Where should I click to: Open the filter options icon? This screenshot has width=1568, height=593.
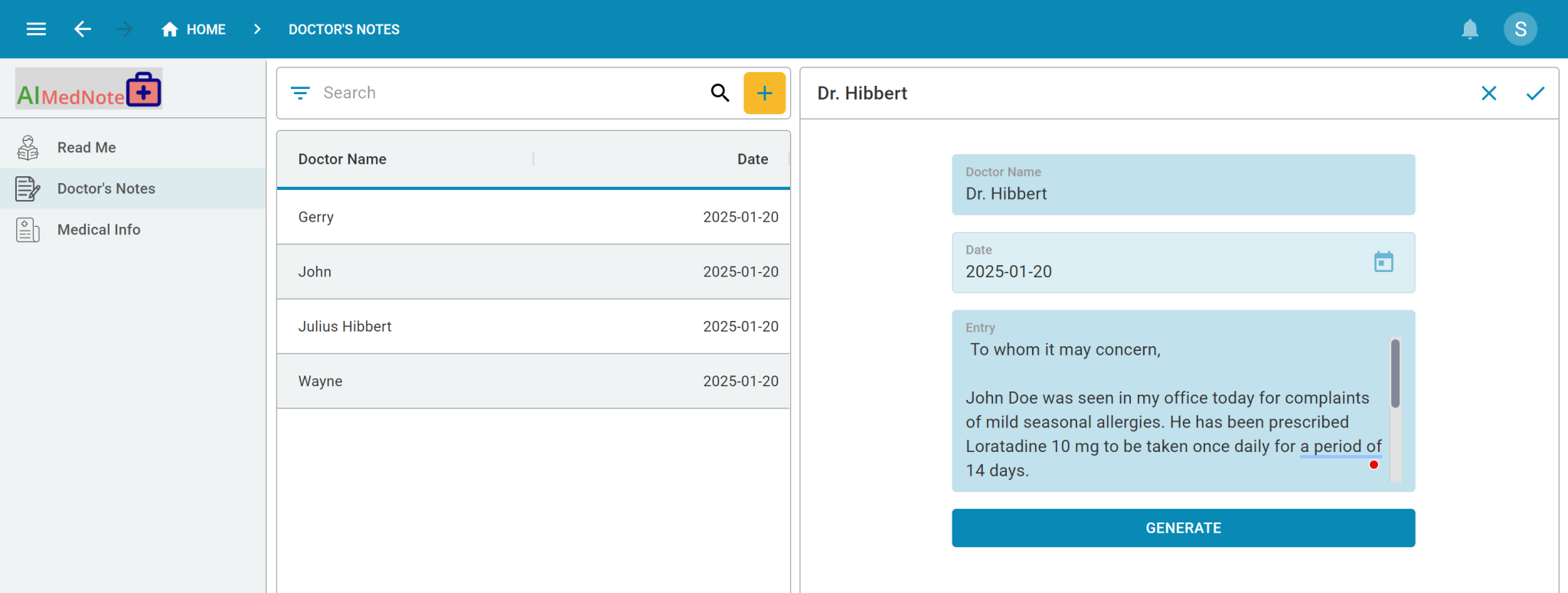point(300,93)
